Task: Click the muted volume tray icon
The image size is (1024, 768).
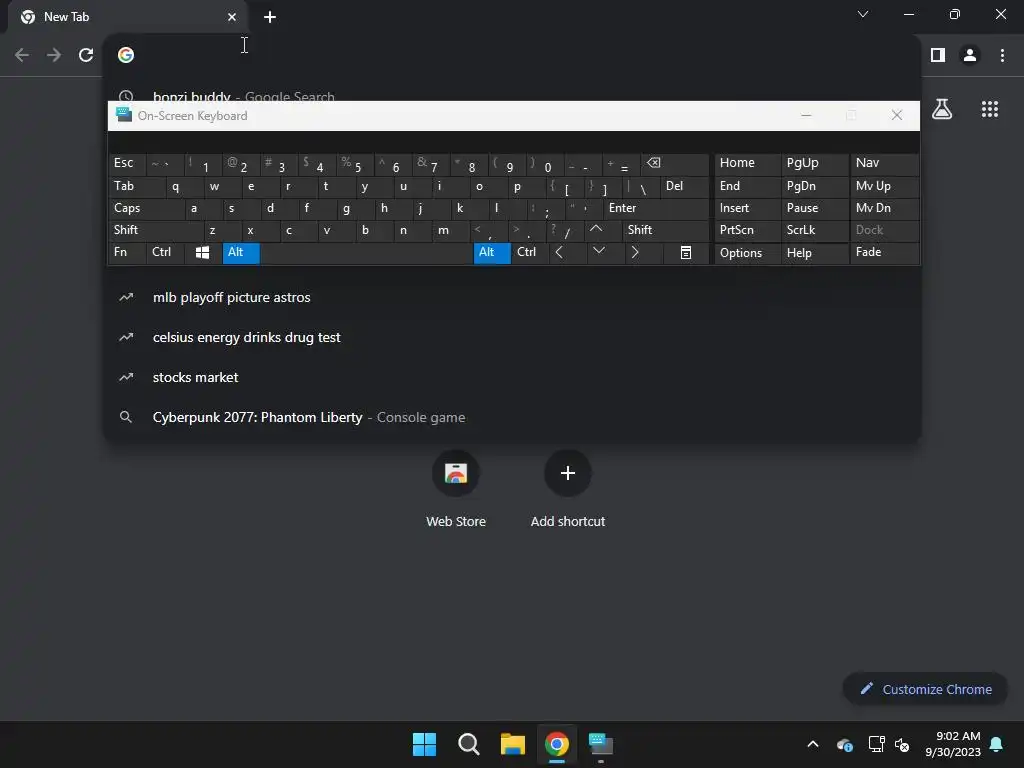Action: click(x=903, y=744)
